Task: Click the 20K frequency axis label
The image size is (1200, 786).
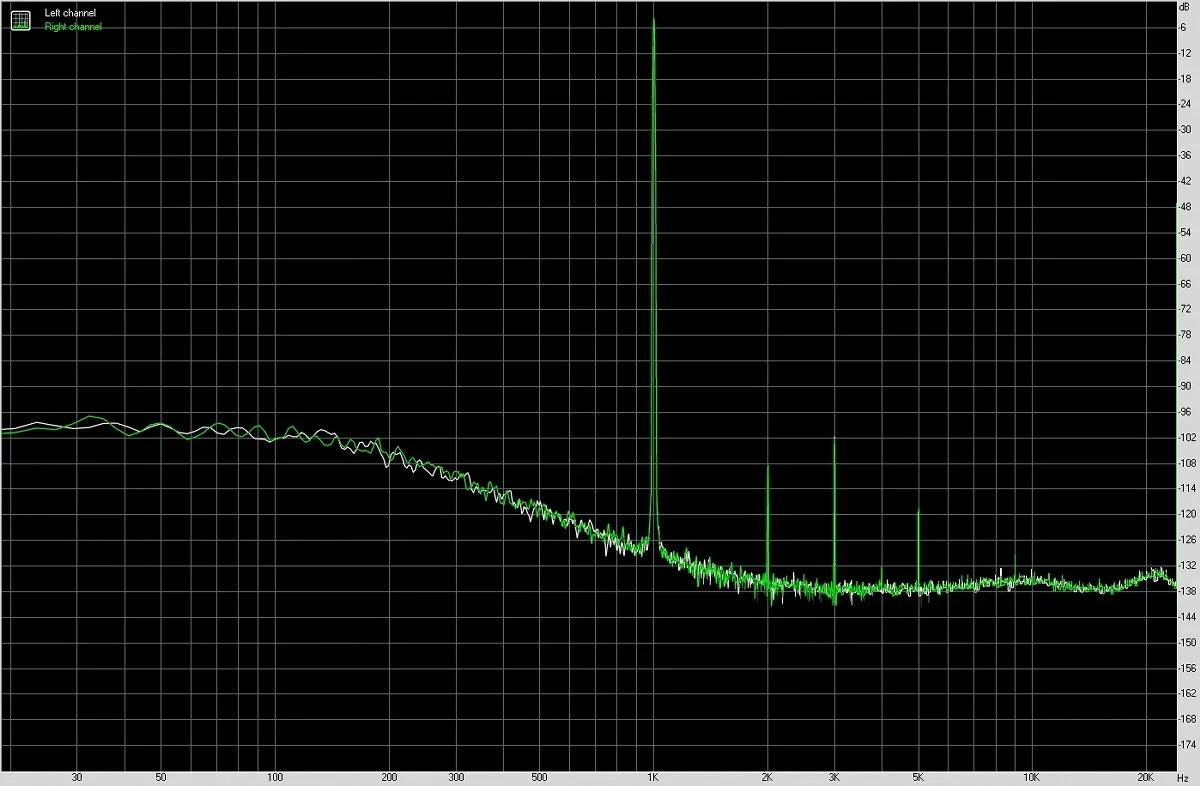Action: 1146,776
